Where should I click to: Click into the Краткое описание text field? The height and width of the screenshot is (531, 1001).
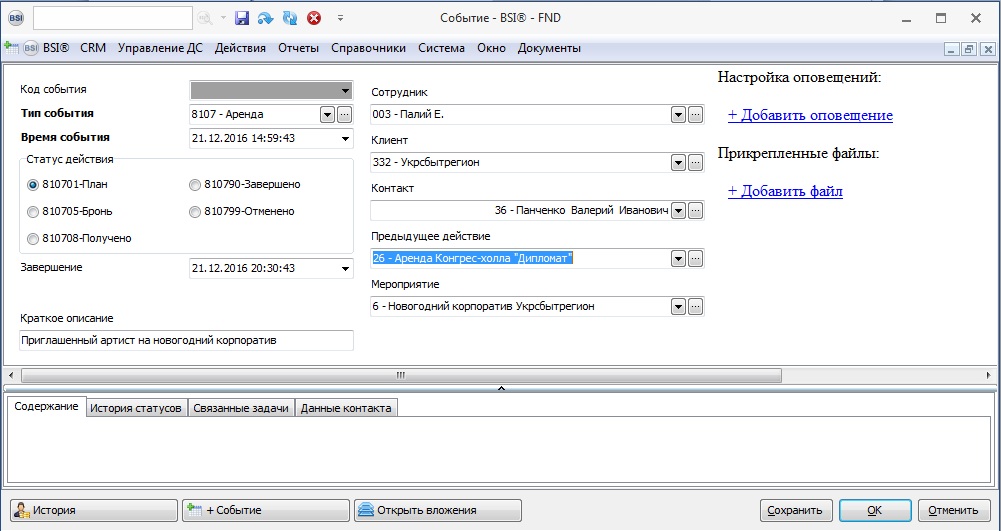click(187, 341)
